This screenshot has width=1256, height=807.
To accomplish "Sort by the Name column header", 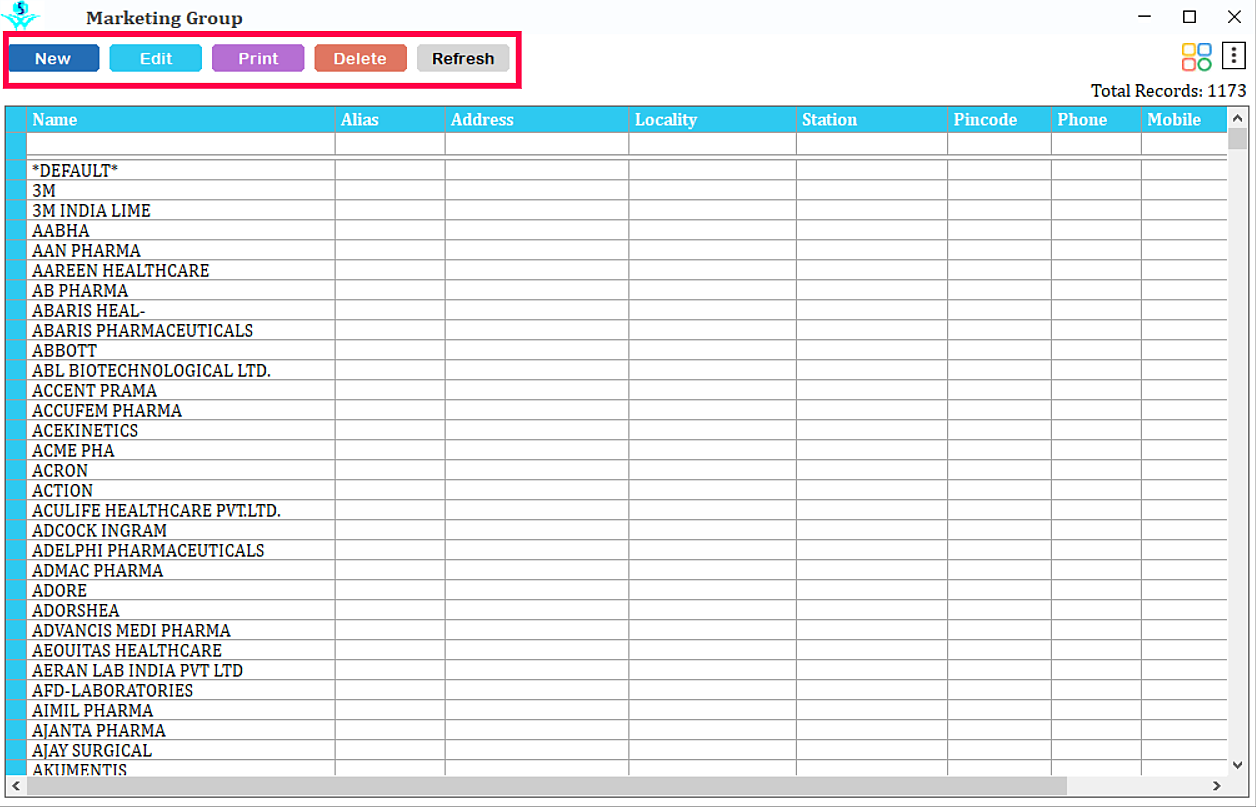I will tap(181, 119).
